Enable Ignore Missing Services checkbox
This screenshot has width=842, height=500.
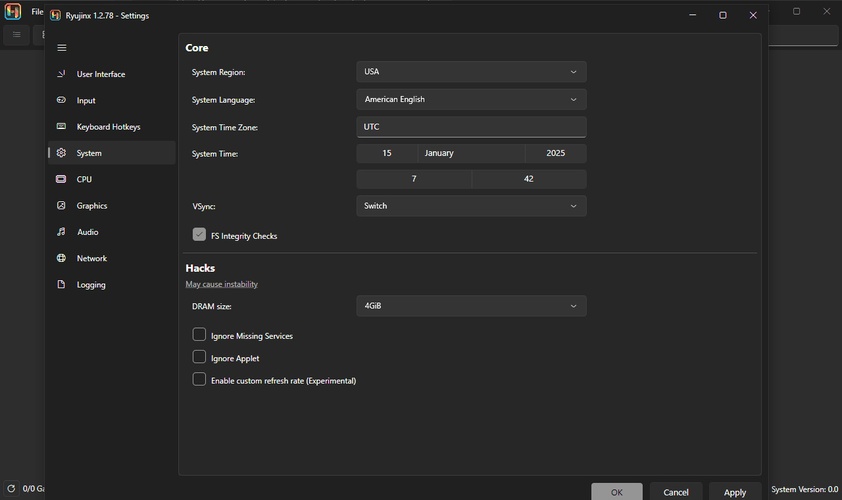[199, 335]
